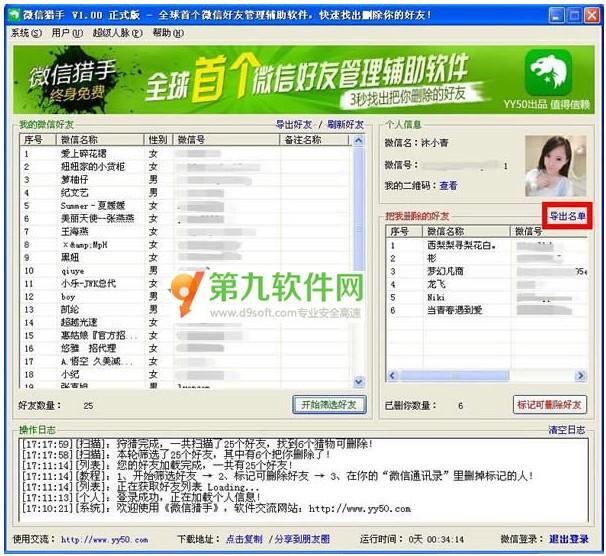Sort friends by 序号 column header
Image resolution: width=606 pixels, height=556 pixels.
click(38, 139)
